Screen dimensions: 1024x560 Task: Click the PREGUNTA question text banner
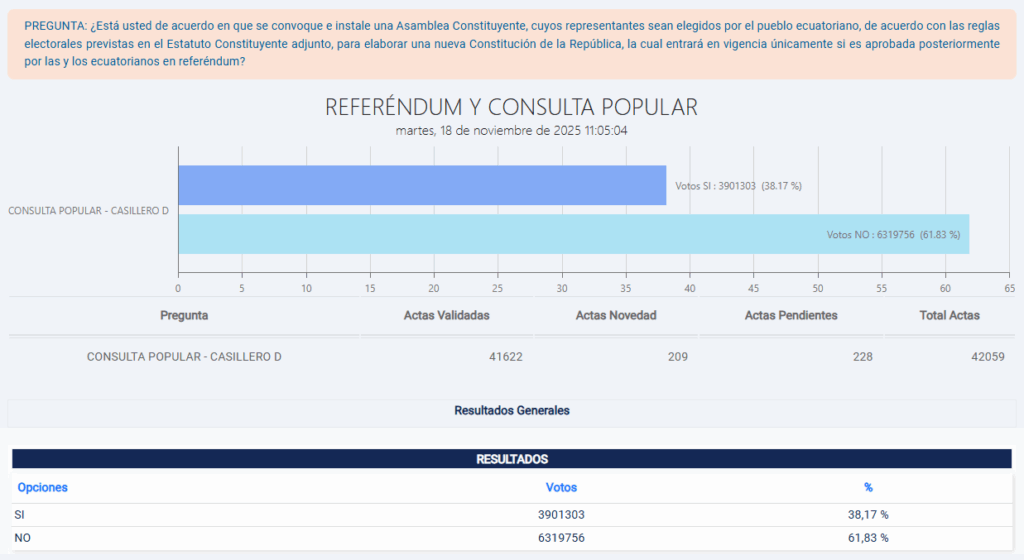coord(511,43)
